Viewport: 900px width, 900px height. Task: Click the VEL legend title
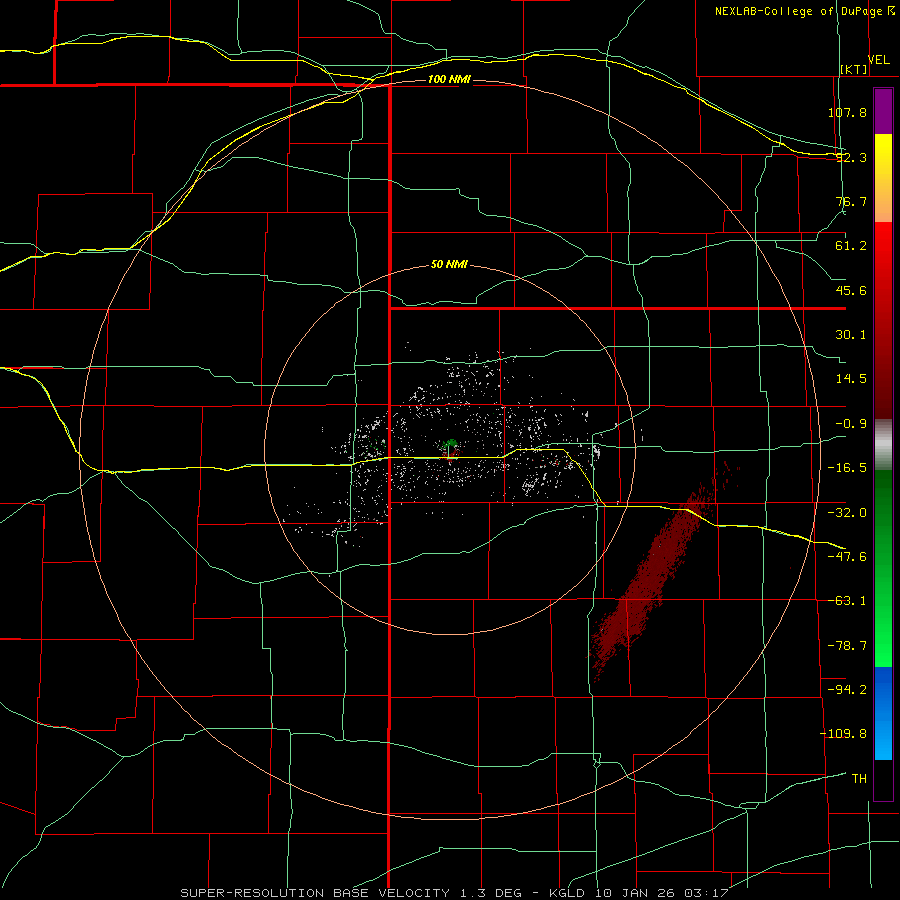pyautogui.click(x=878, y=60)
